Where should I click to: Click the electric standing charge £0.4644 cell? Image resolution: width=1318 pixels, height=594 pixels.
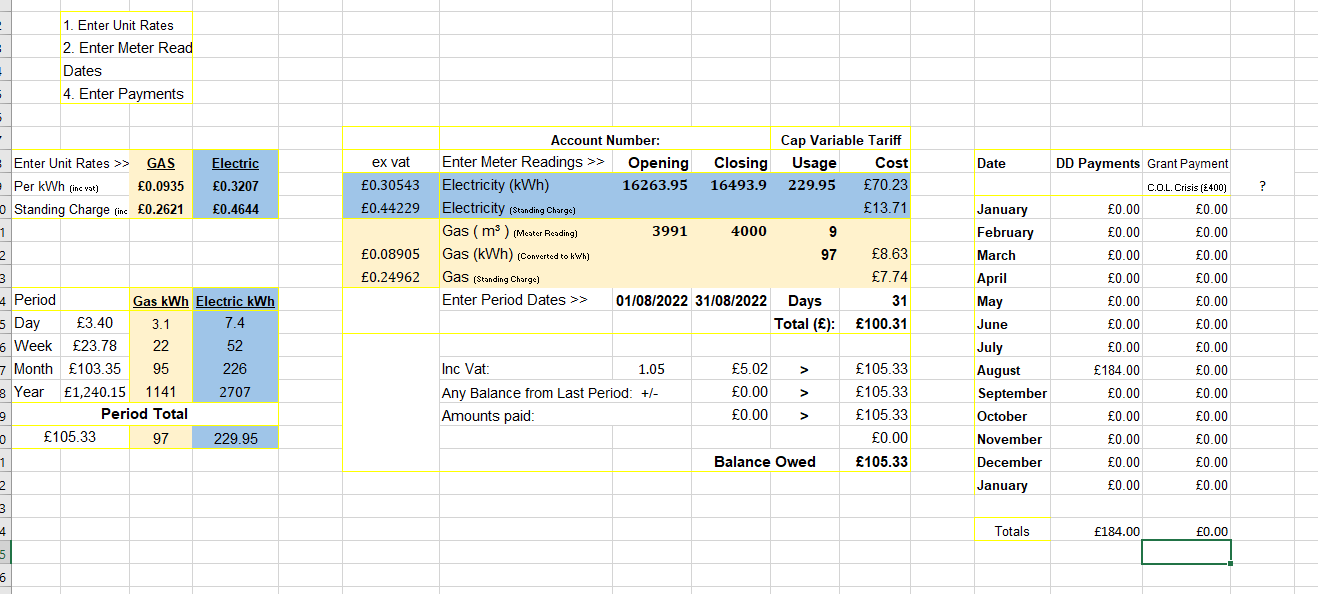tap(236, 209)
